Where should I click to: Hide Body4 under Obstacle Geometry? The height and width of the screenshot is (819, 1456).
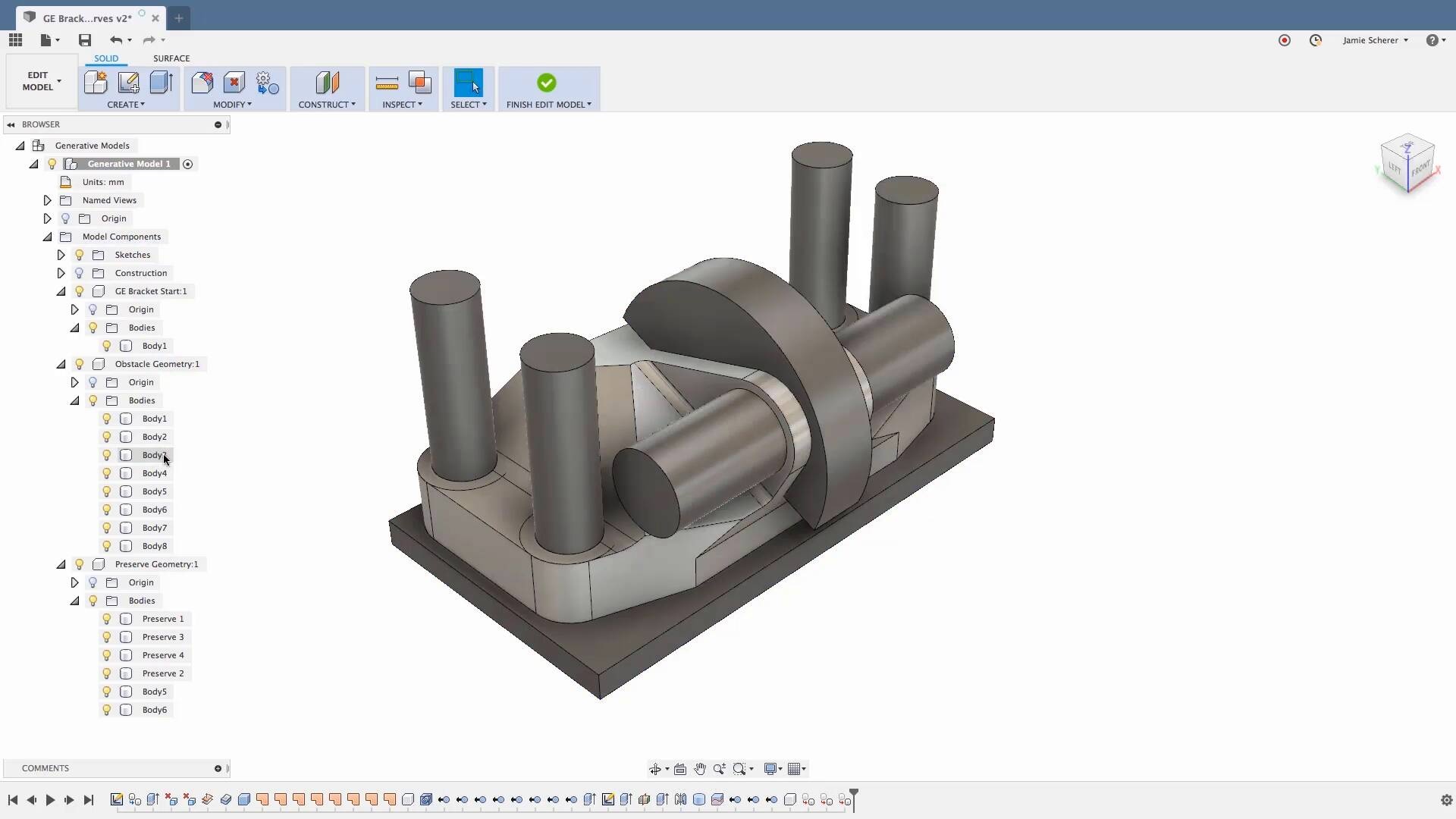[x=106, y=473]
